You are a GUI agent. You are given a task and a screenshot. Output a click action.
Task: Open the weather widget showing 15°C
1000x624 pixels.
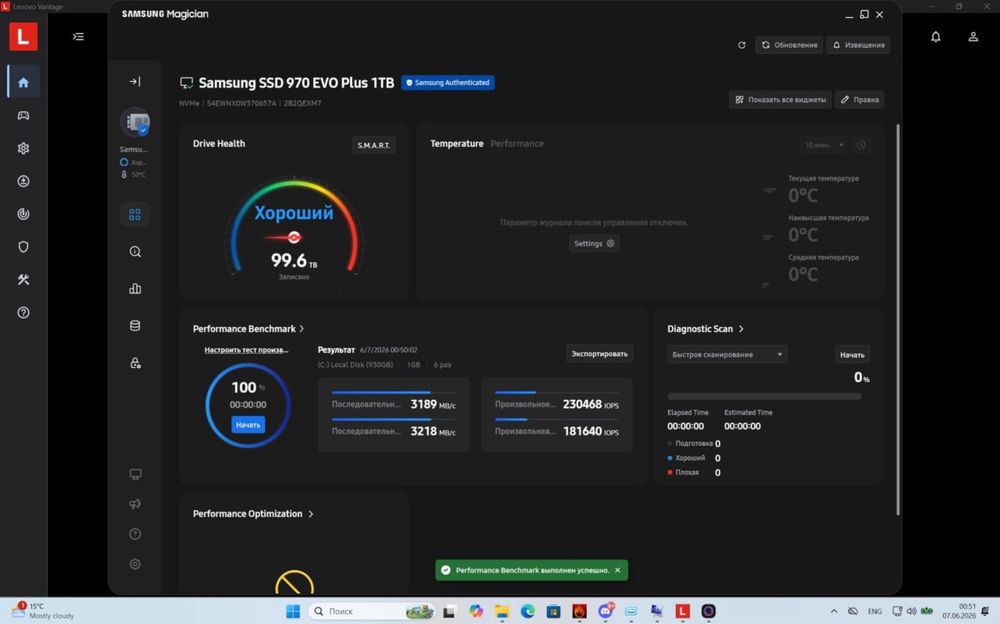(43, 611)
